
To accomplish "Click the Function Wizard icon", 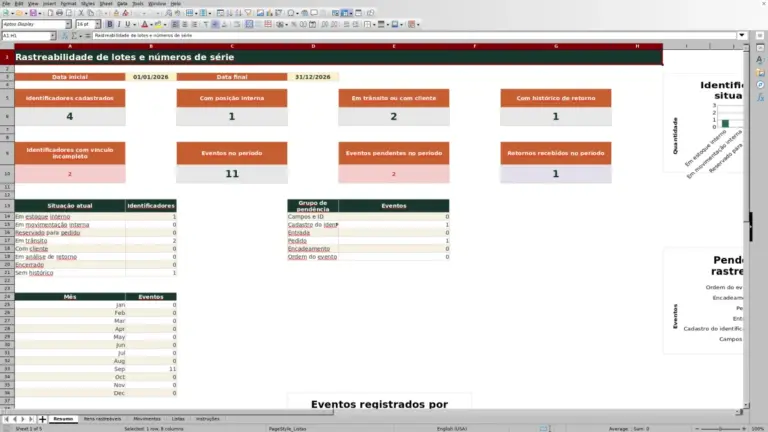I will [x=65, y=35].
